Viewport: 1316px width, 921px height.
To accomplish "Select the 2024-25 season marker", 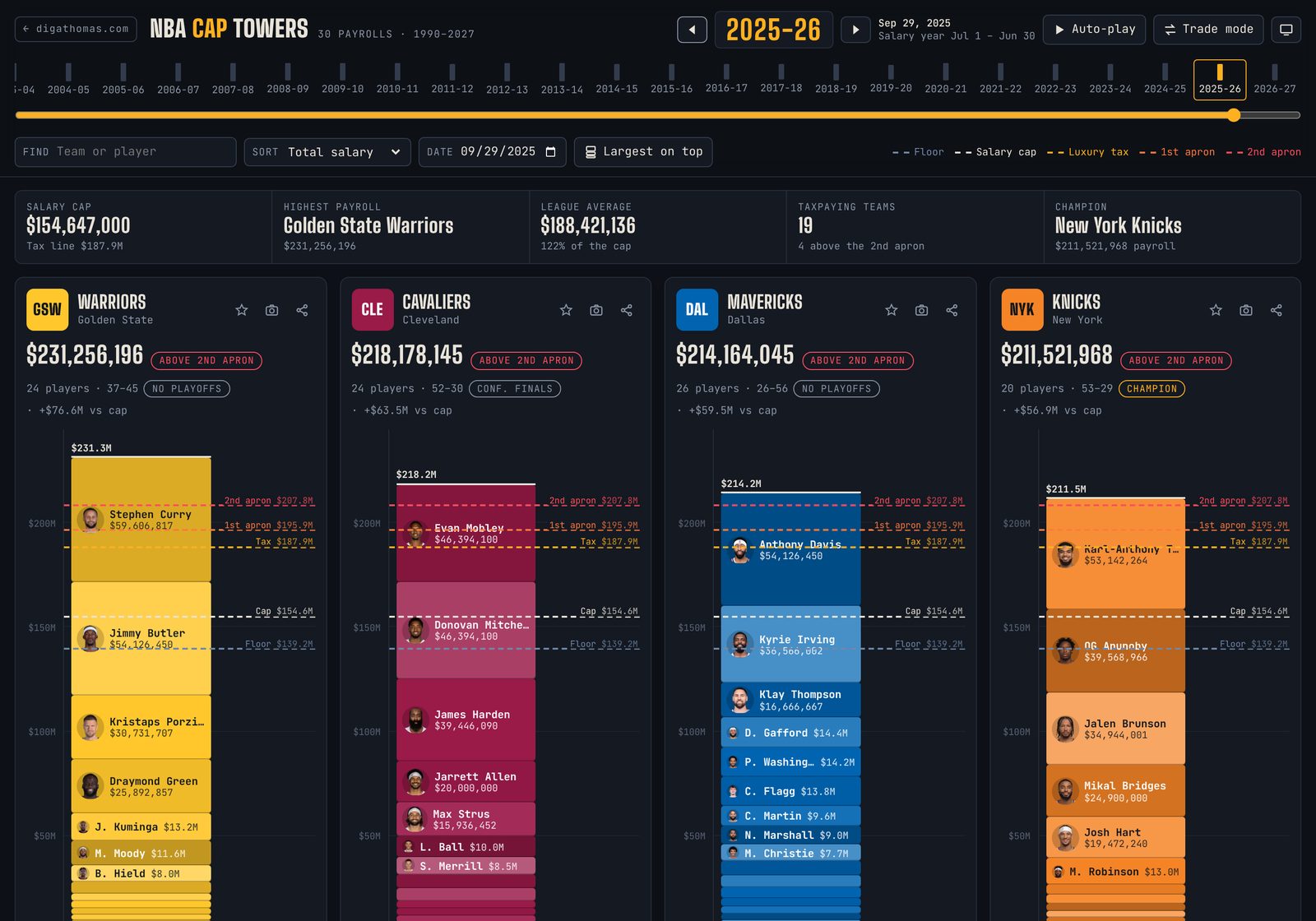I will (1165, 80).
